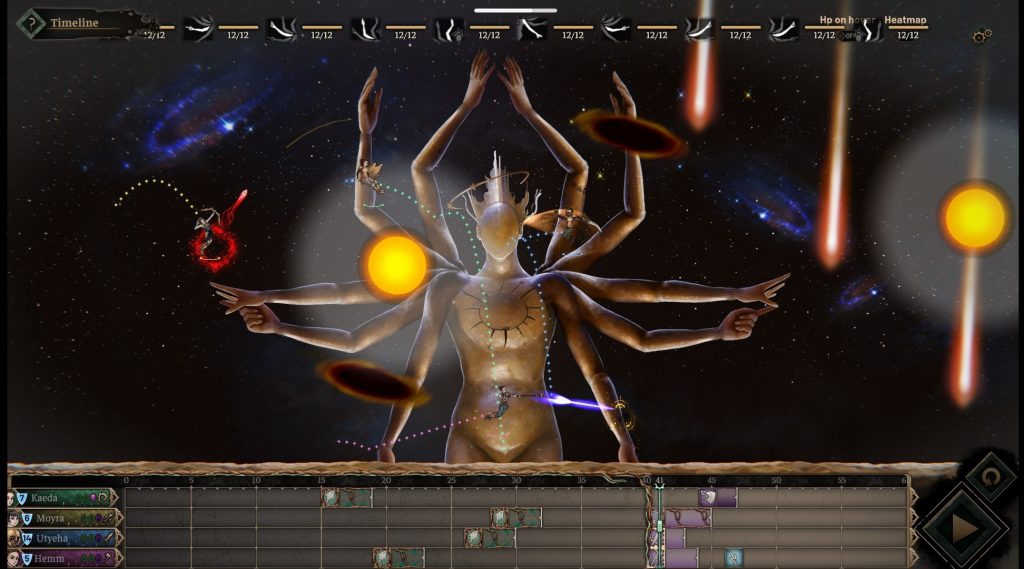Click the arrow at the right end of Moyra's timeline row

point(911,518)
